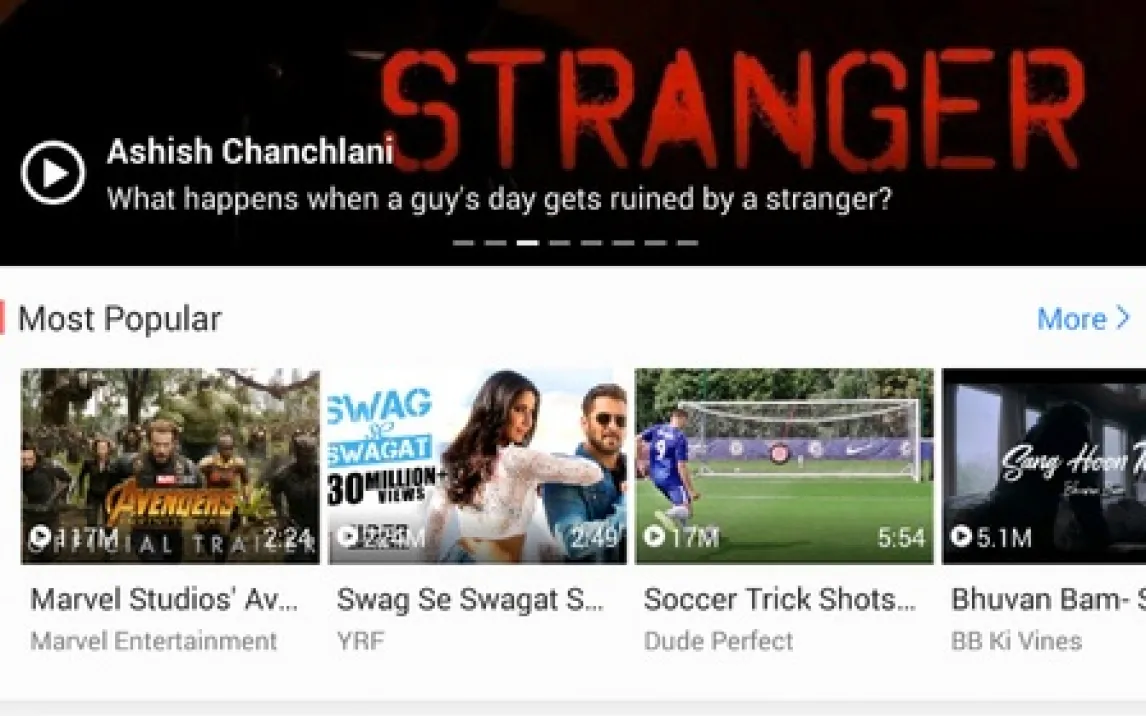This screenshot has height=716, width=1146.
Task: Click play icon on Bhuvan Bam thumbnail
Action: click(961, 537)
